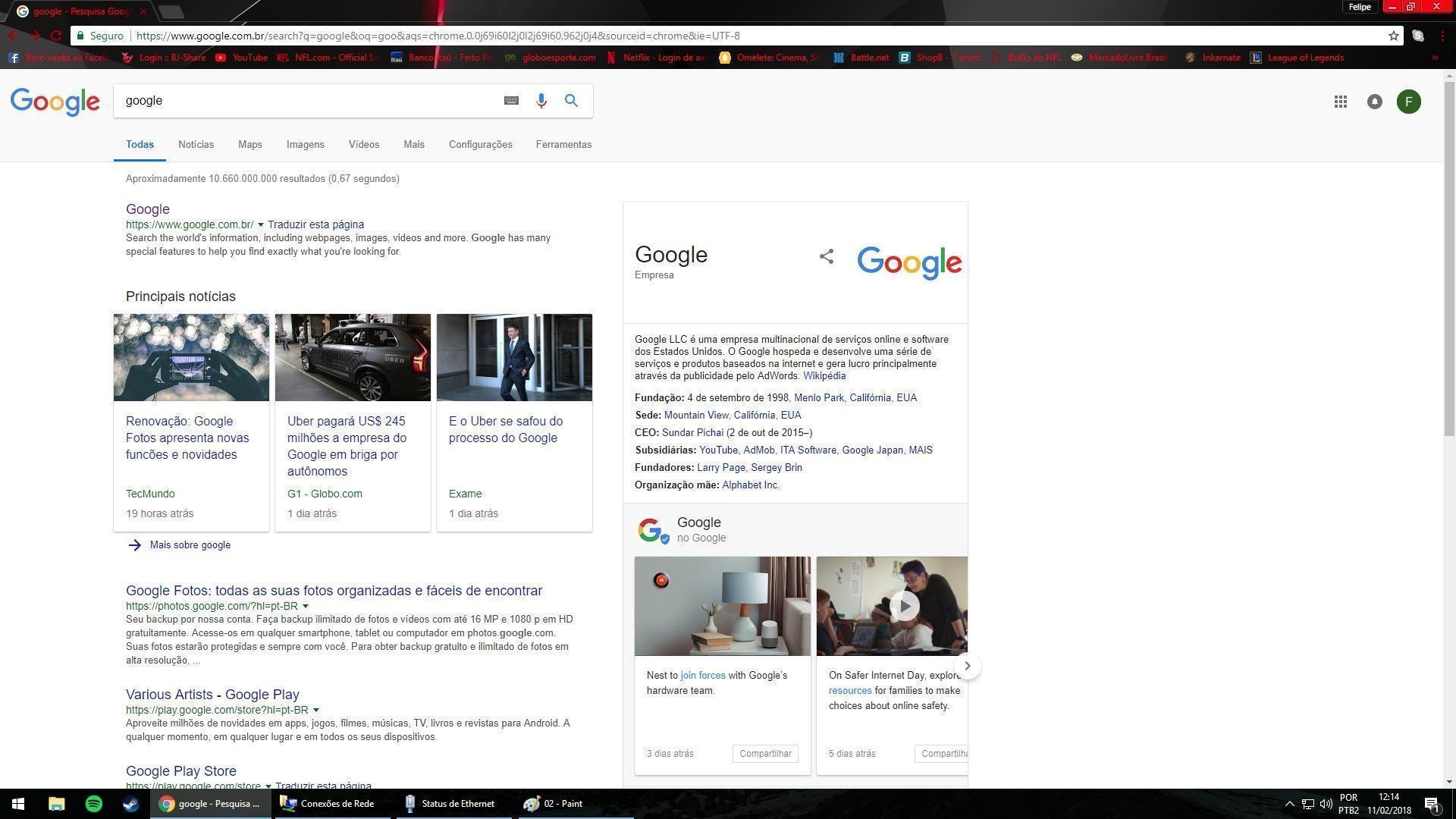
Task: Switch to Conexões de Rede taskbar window
Action: [x=331, y=804]
